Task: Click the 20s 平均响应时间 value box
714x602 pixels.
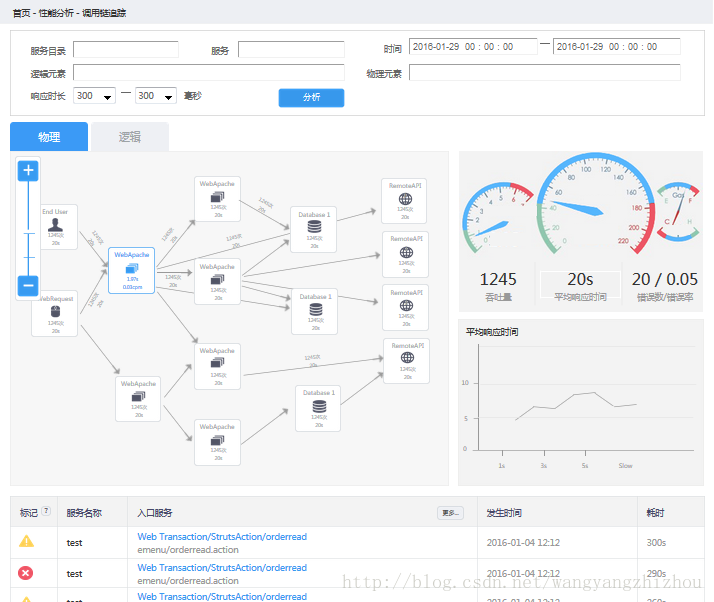Action: [x=580, y=285]
